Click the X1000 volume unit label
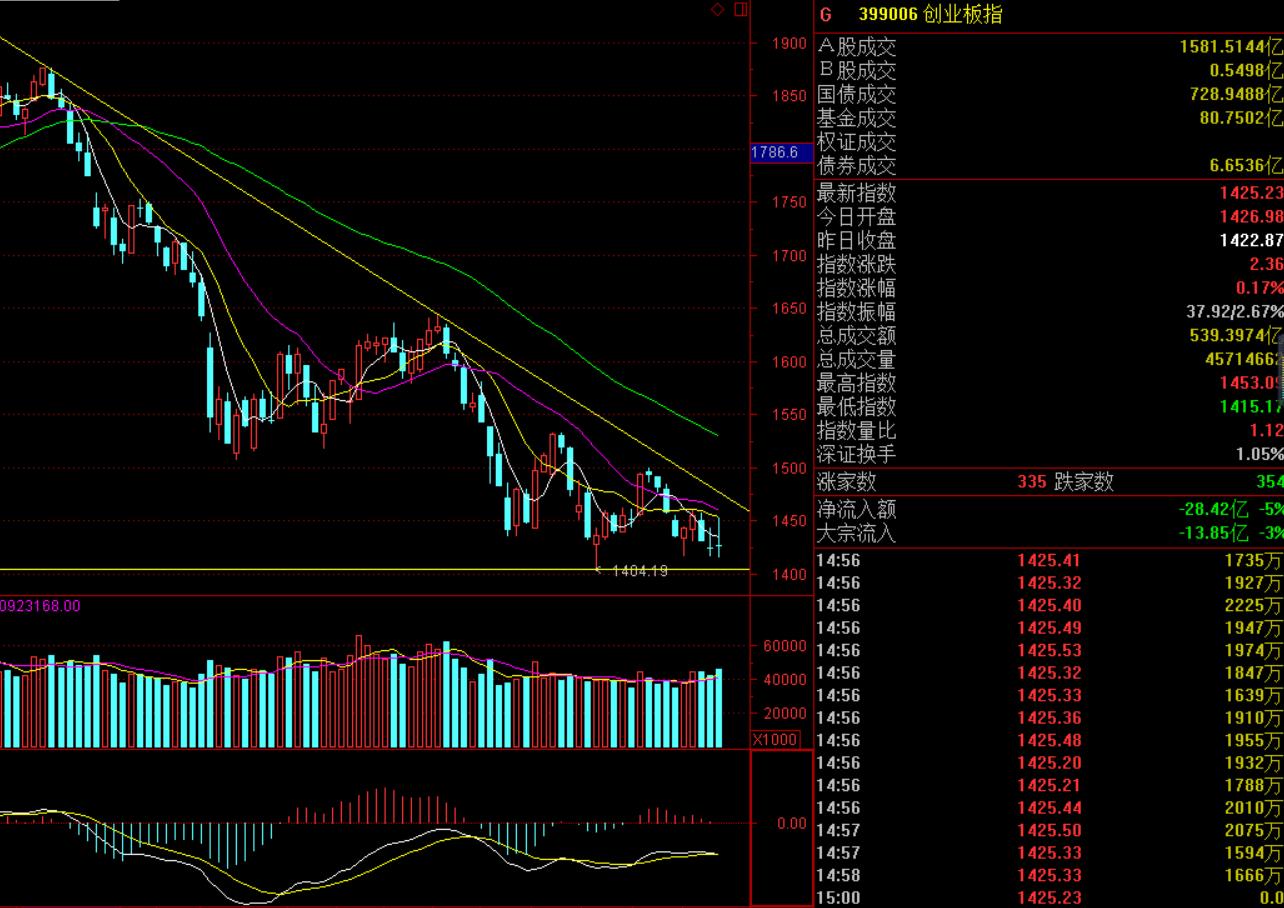This screenshot has height=908, width=1284. tap(775, 739)
